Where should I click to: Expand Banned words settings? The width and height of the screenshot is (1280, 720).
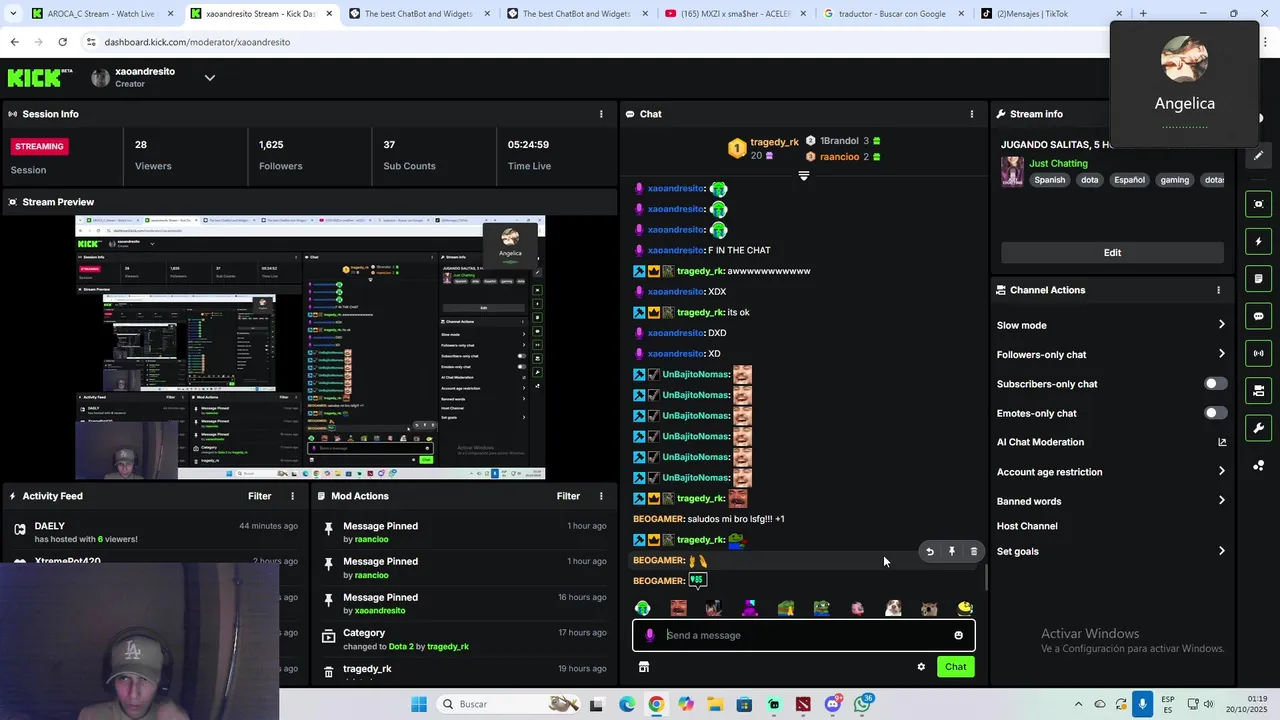tap(1221, 501)
